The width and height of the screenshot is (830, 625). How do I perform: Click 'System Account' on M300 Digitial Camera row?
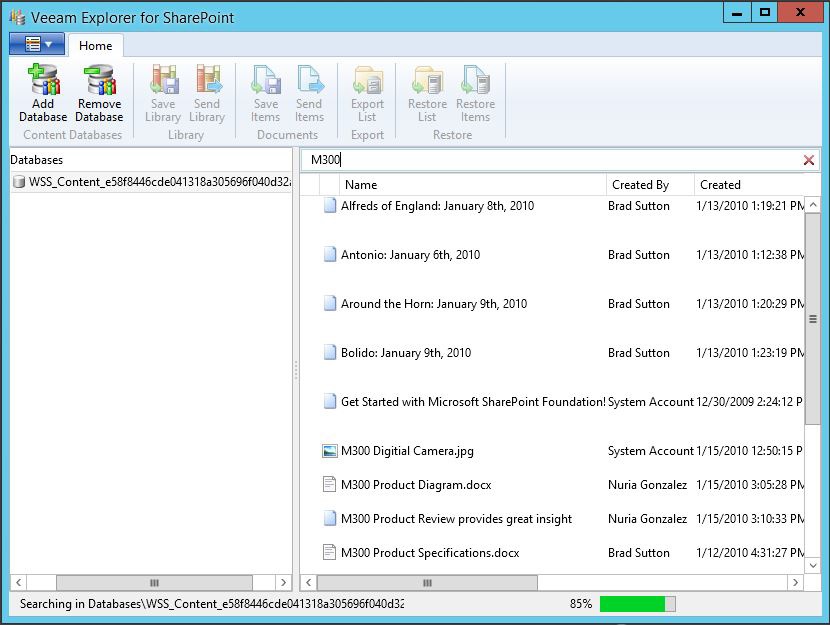click(x=651, y=451)
